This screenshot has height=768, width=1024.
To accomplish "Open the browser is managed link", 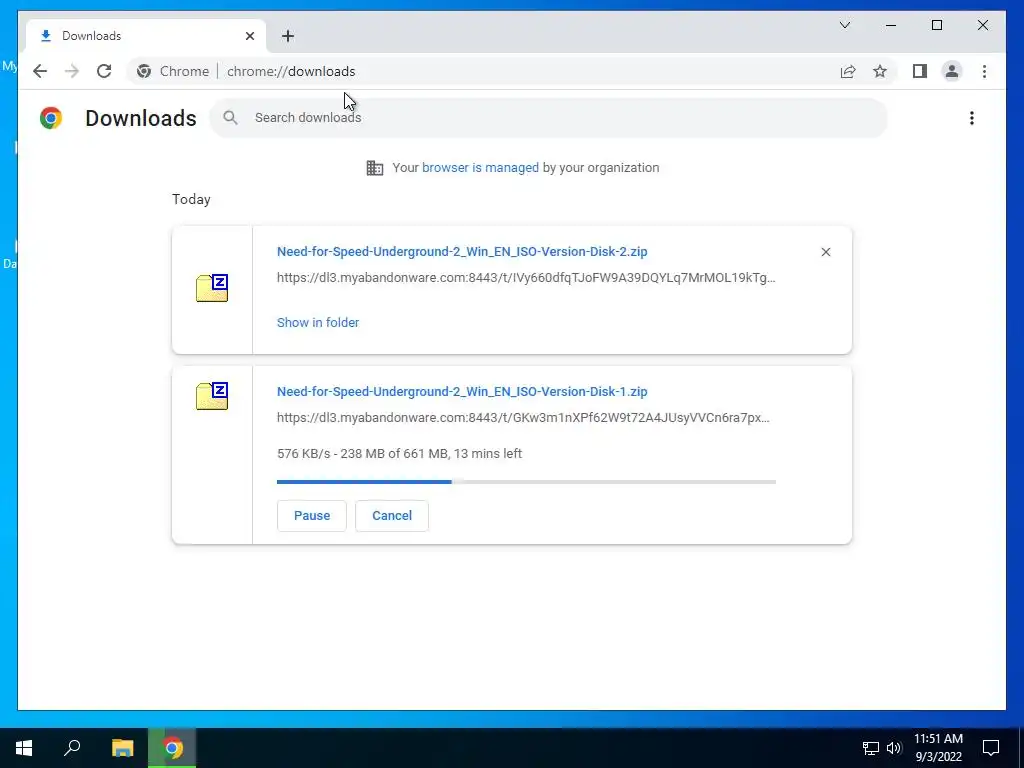I will click(480, 168).
